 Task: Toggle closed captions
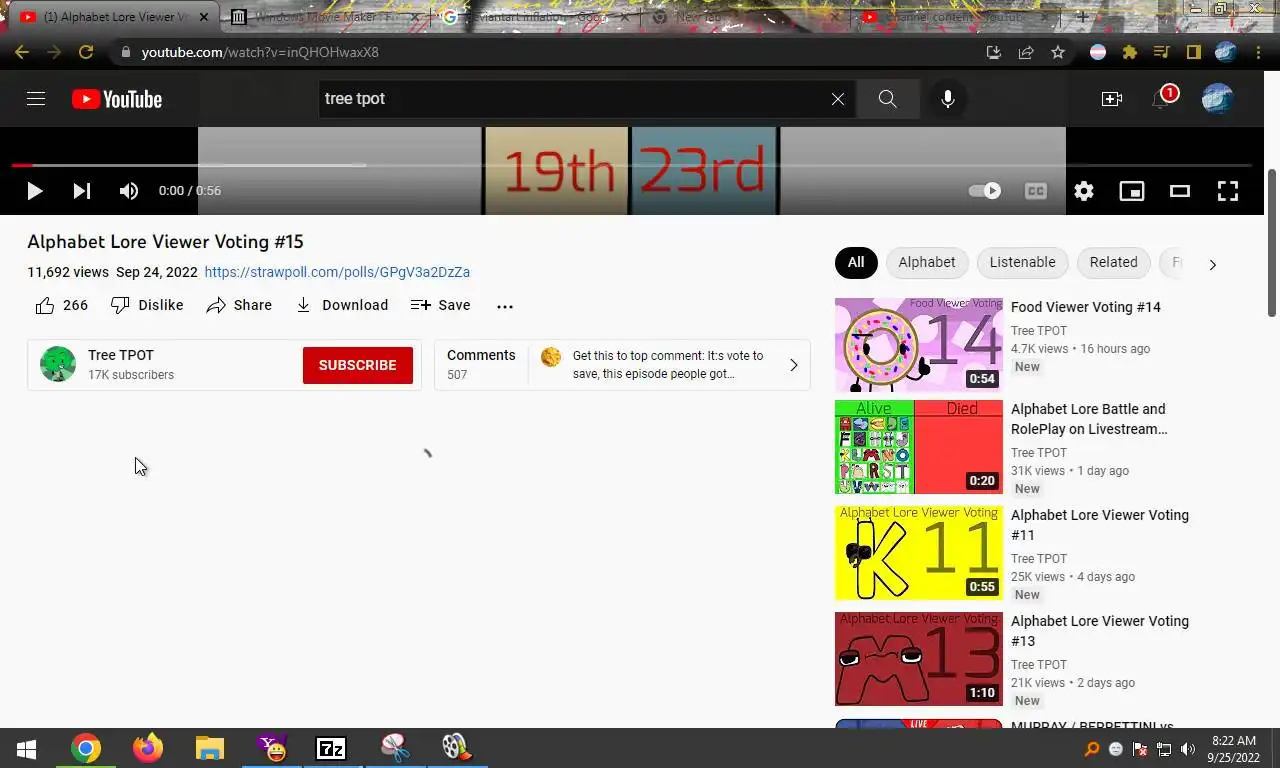click(1036, 191)
